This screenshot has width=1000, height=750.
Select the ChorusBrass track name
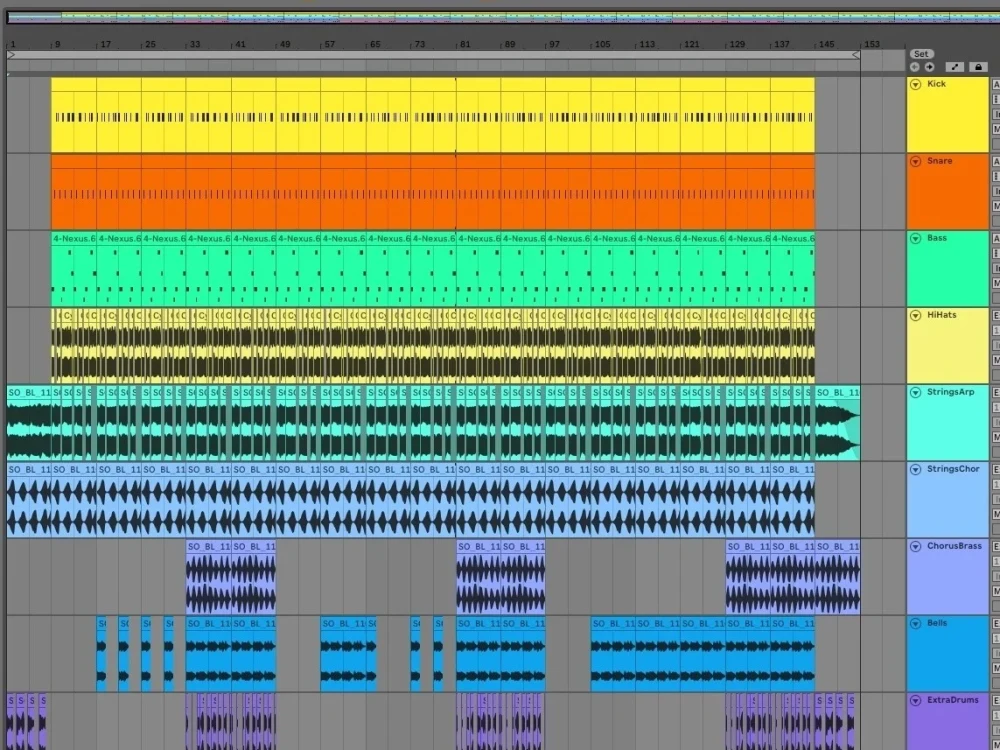[x=954, y=546]
